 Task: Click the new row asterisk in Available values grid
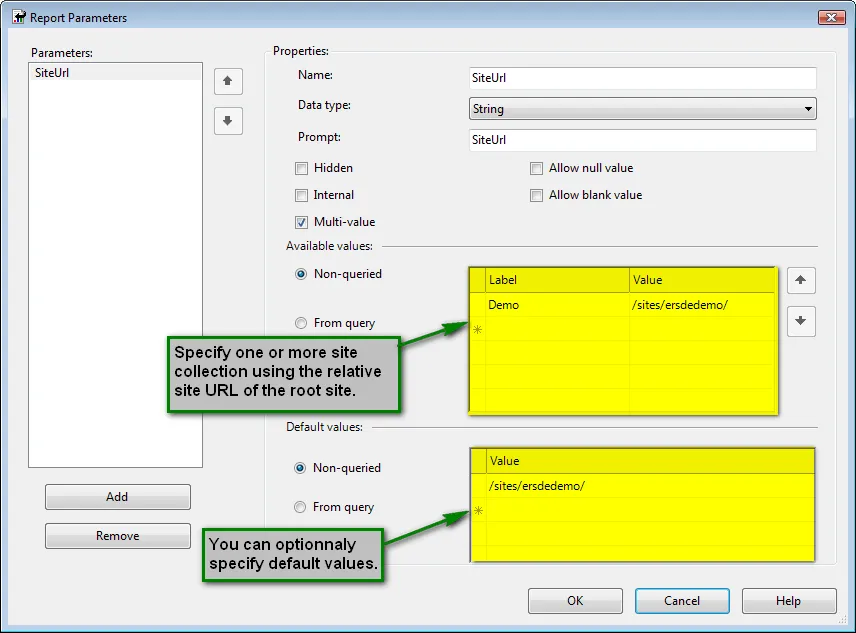pos(477,330)
